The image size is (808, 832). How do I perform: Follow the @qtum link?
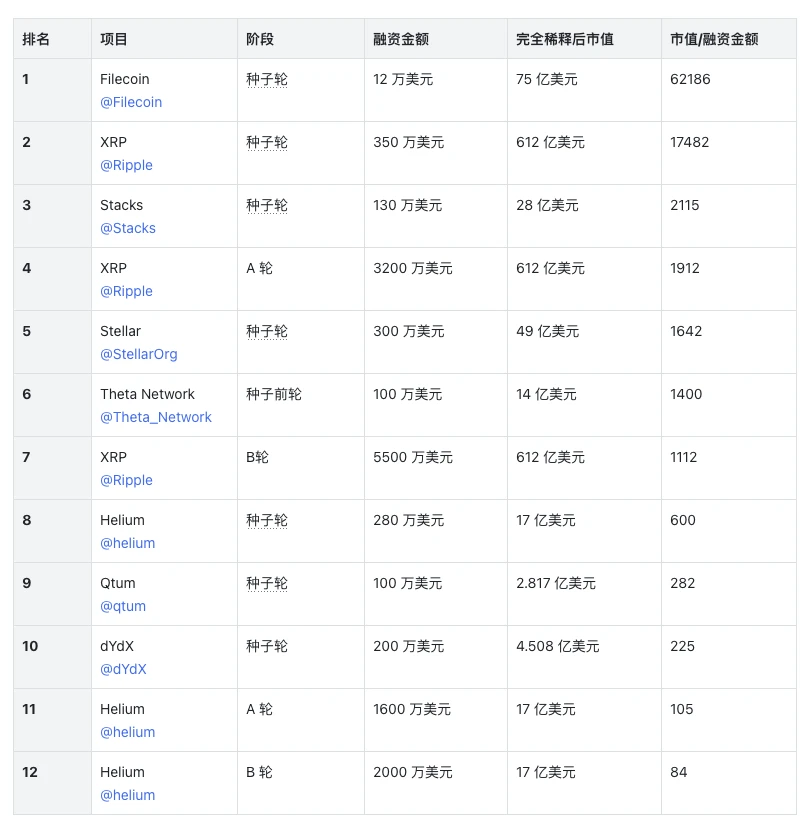(123, 606)
